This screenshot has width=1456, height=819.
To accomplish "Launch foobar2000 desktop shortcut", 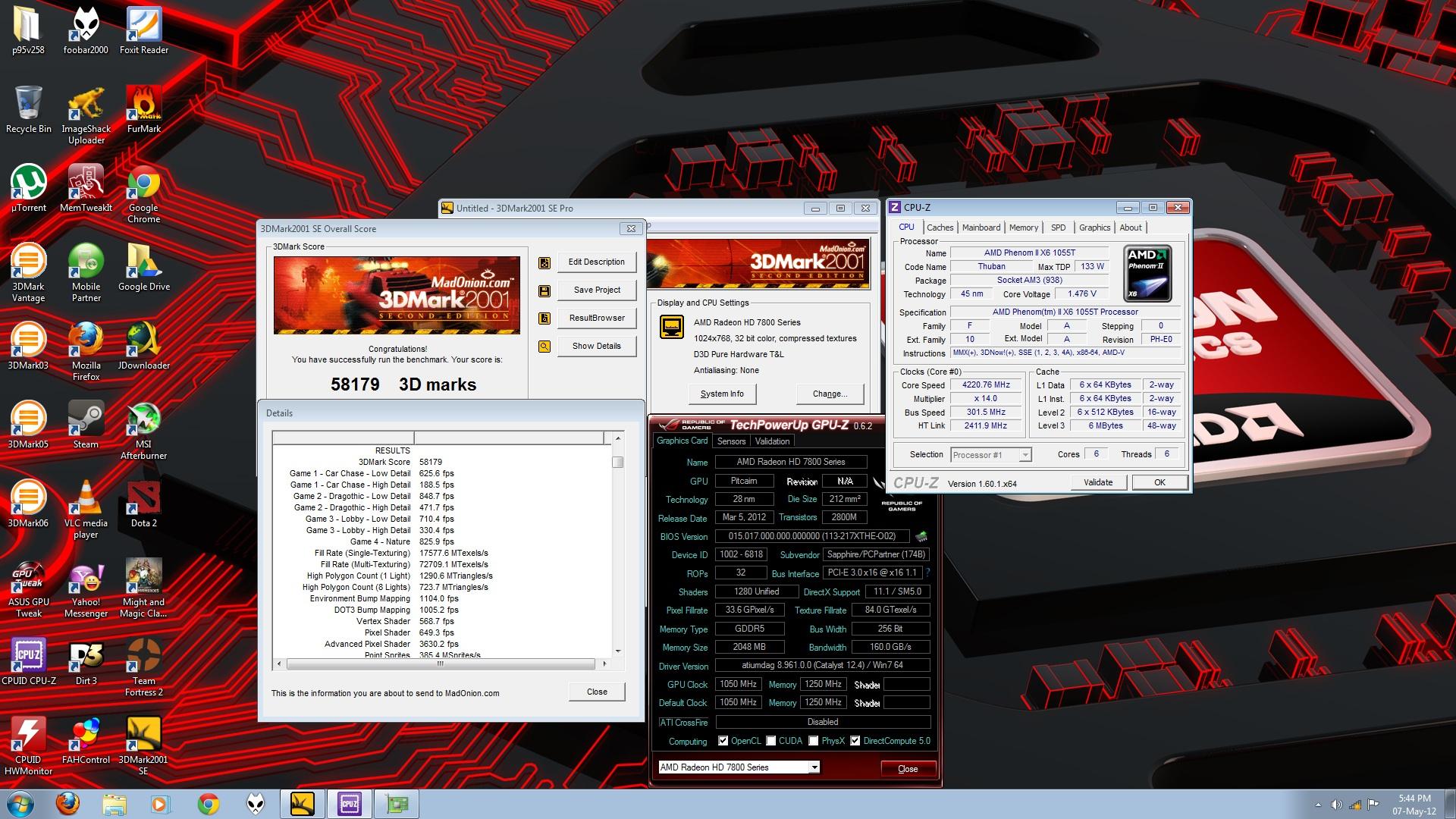I will click(x=86, y=30).
